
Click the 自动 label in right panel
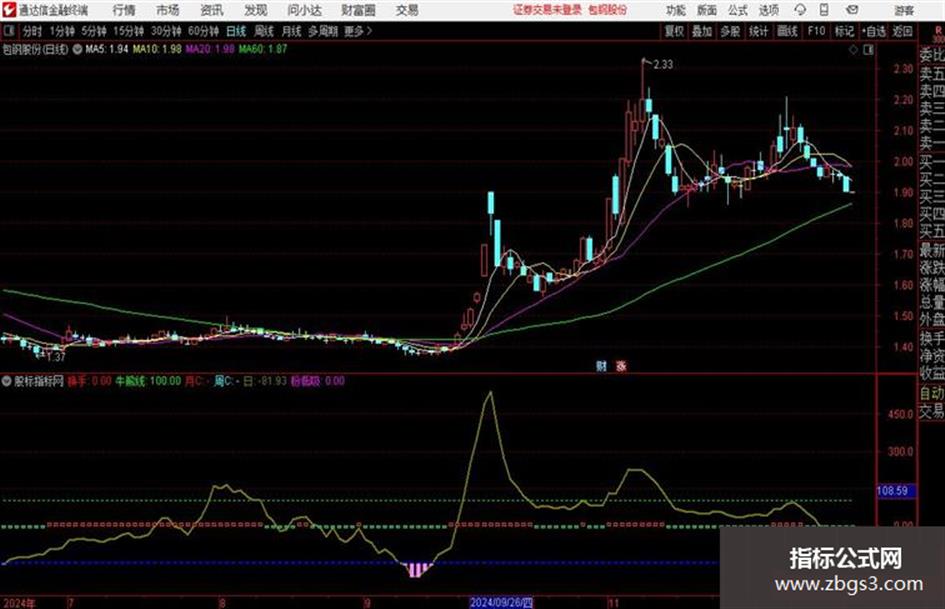tap(932, 393)
